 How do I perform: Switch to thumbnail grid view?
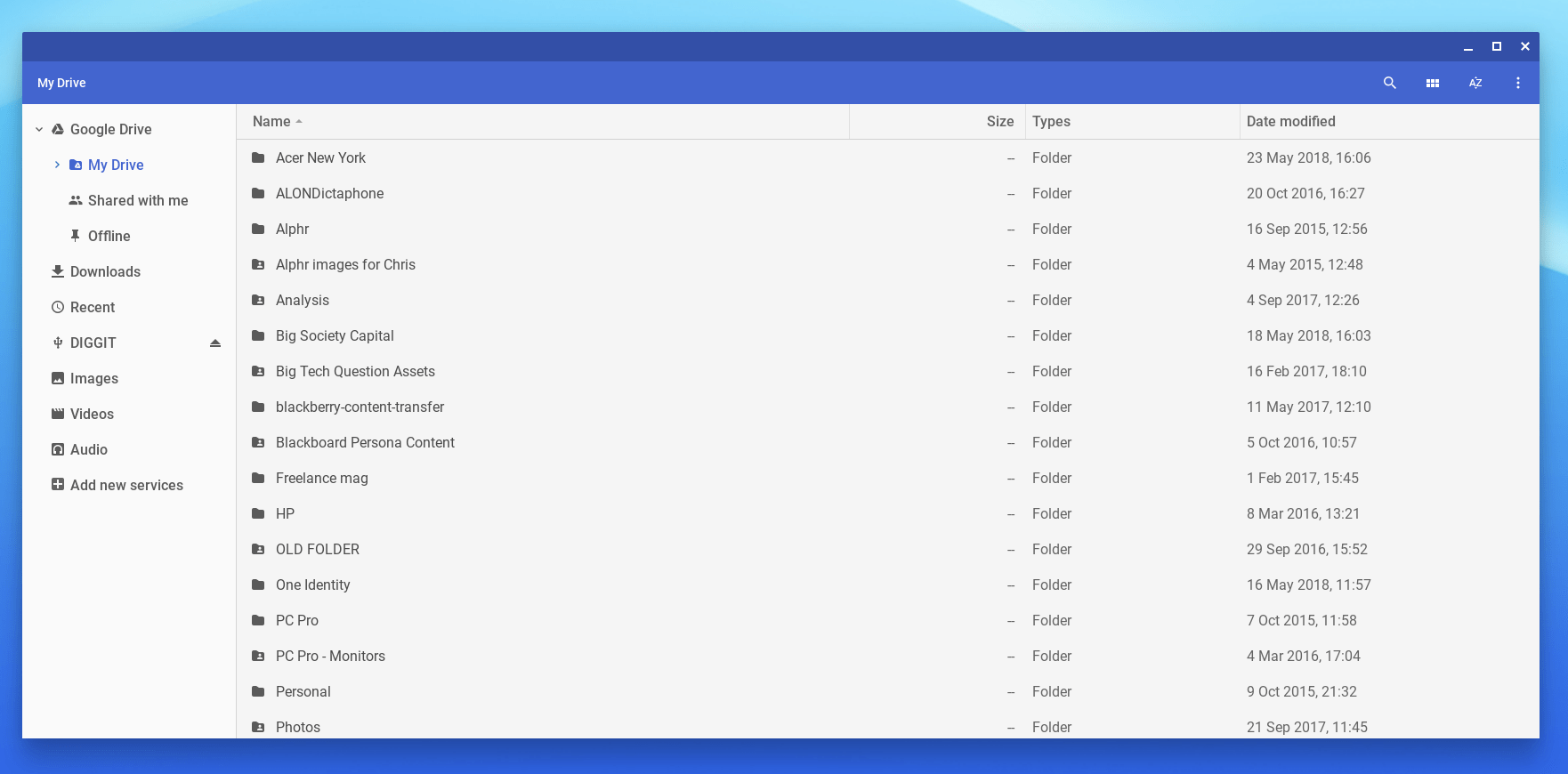click(x=1432, y=83)
